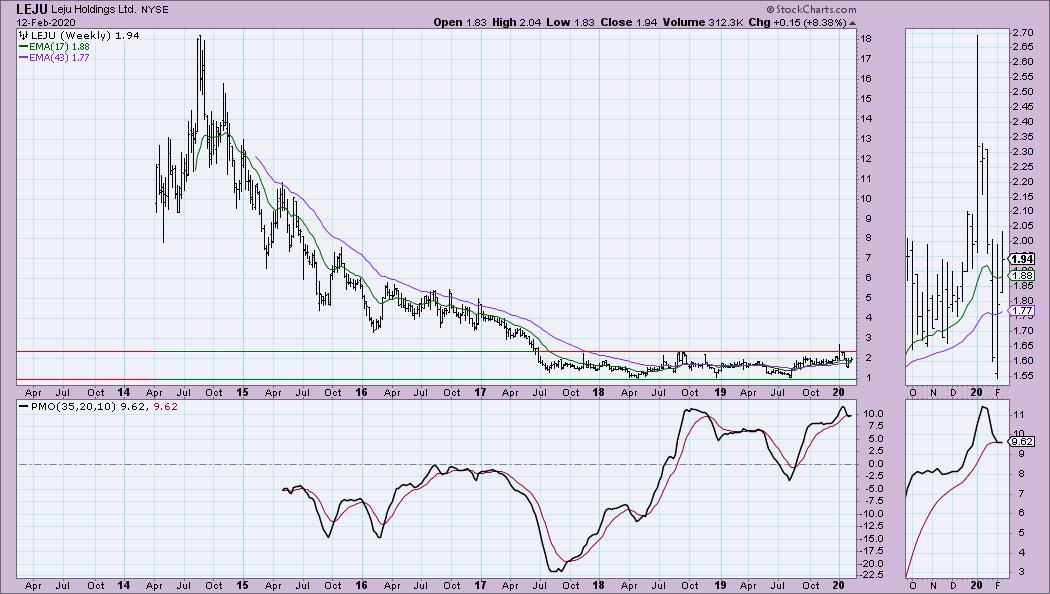Click the High 2.04 header value
The width and height of the screenshot is (1050, 594).
(x=516, y=22)
